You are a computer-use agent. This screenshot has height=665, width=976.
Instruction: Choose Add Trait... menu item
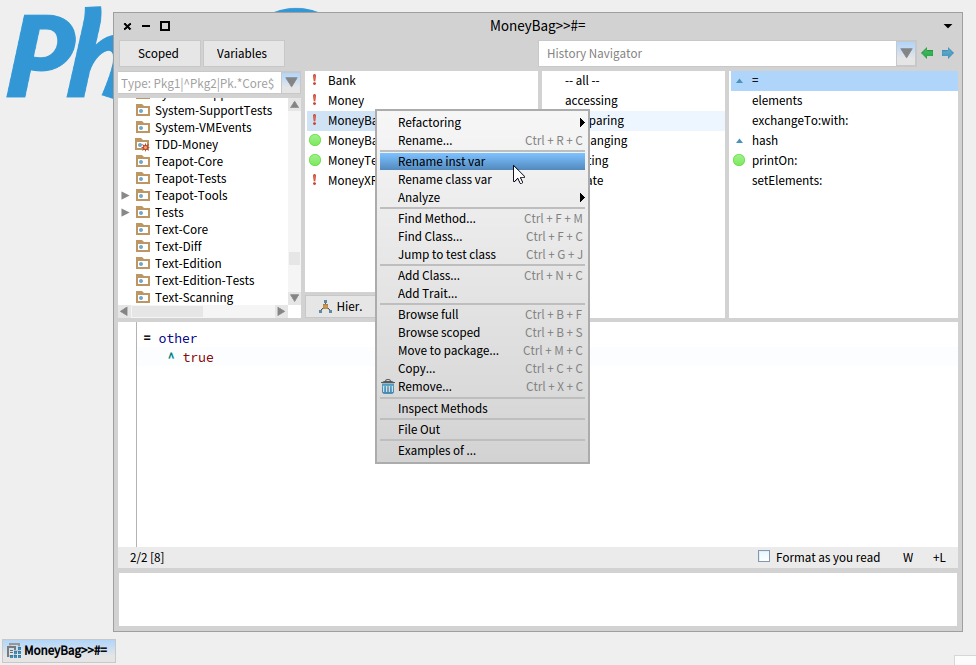click(x=482, y=293)
